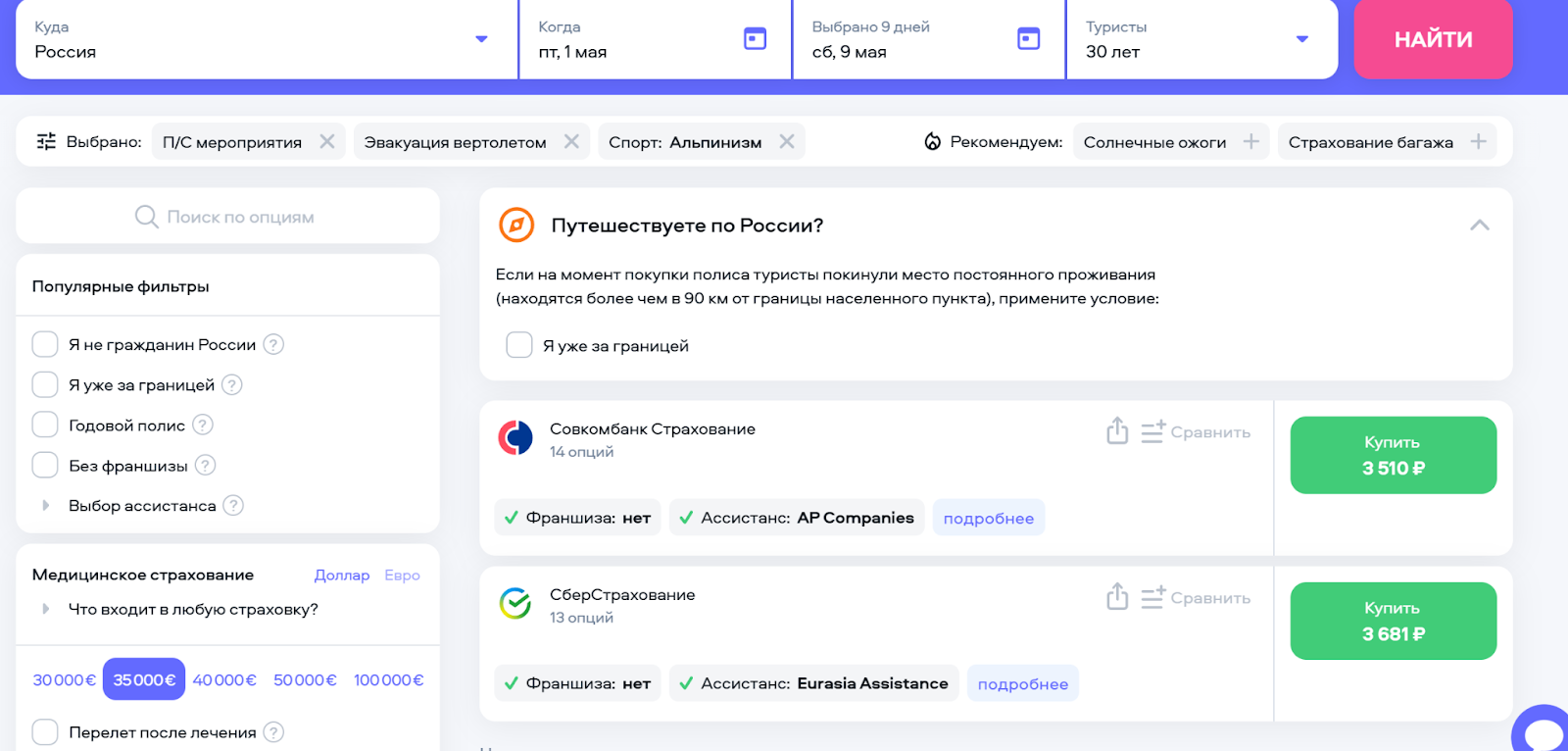Click the end date field сб, 9 мая
Viewport: 1568px width, 751px height.
[929, 39]
